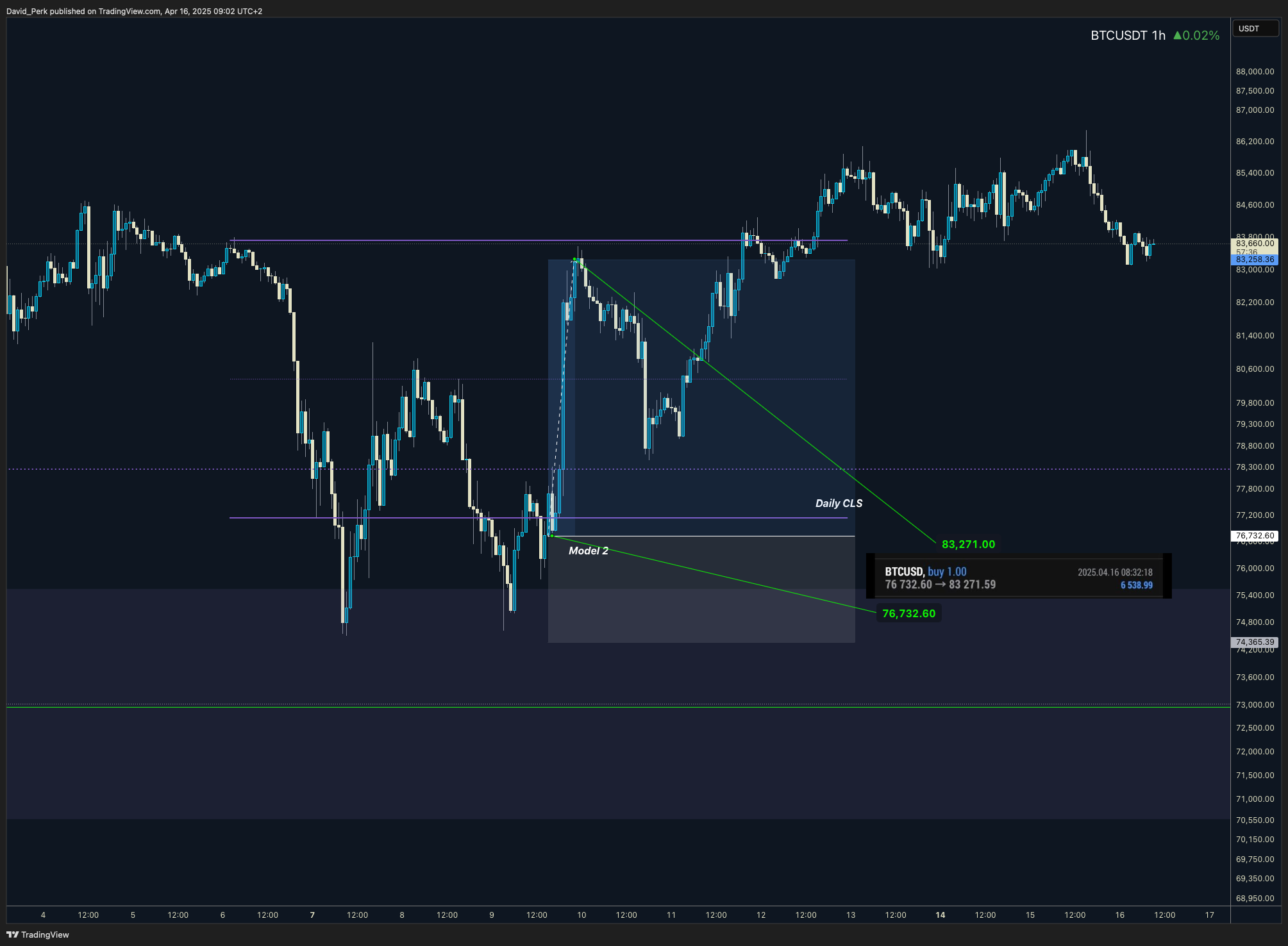Click the bold date 14 on time axis
Viewport: 1288px width, 946px height.
(x=940, y=915)
